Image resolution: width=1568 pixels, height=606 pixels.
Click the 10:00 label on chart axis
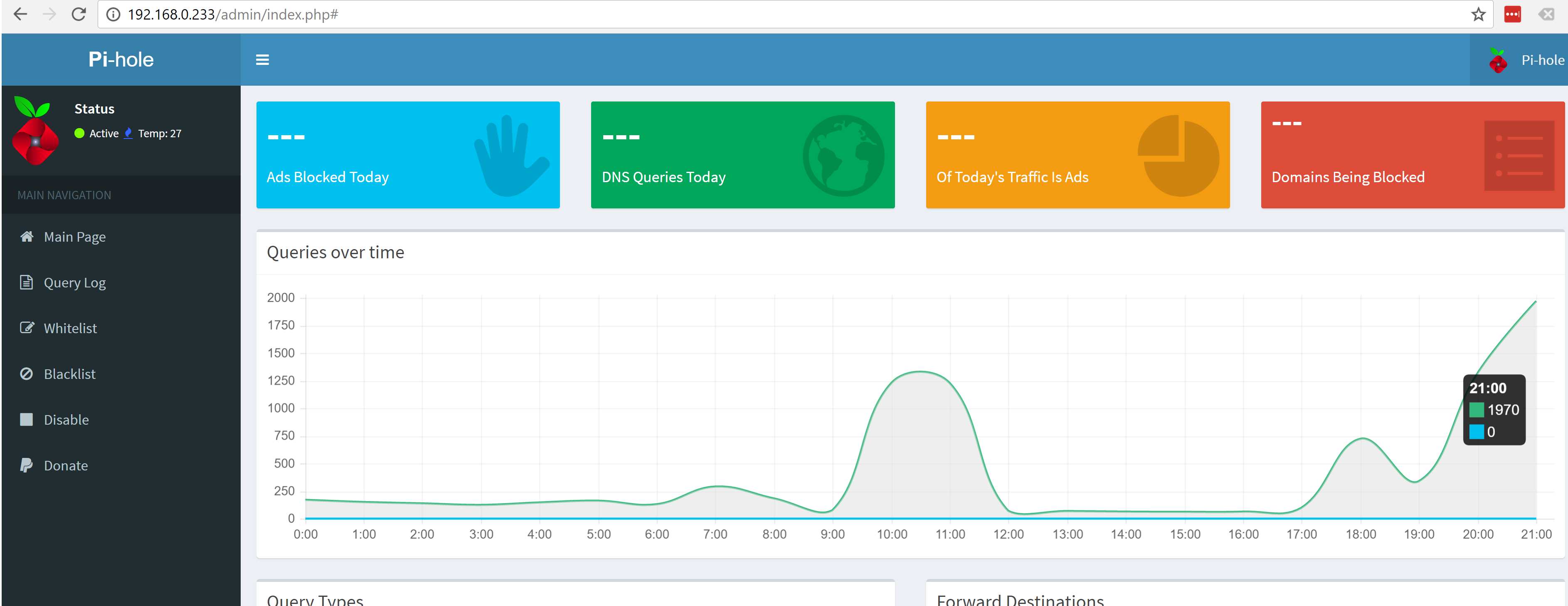tap(892, 534)
